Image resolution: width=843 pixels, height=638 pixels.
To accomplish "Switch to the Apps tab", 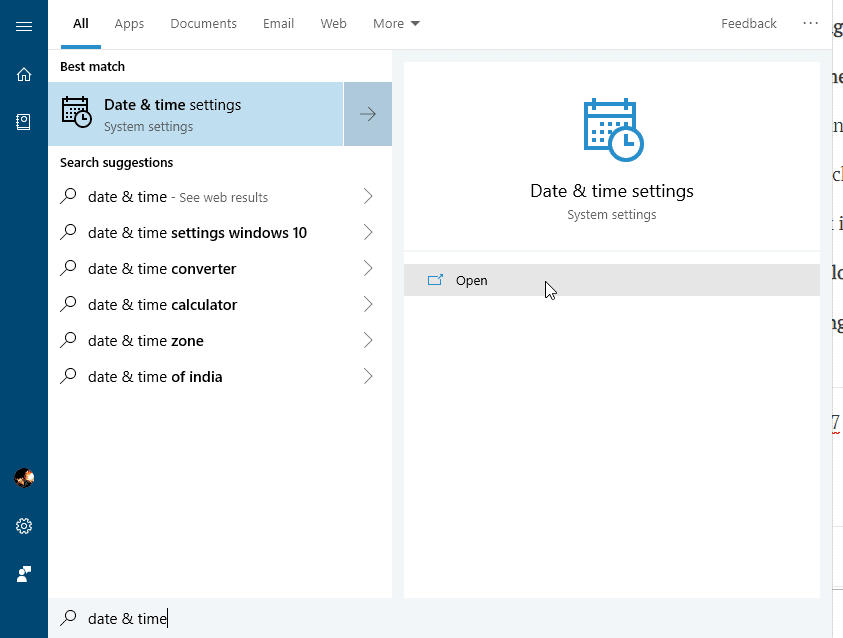I will tap(129, 24).
